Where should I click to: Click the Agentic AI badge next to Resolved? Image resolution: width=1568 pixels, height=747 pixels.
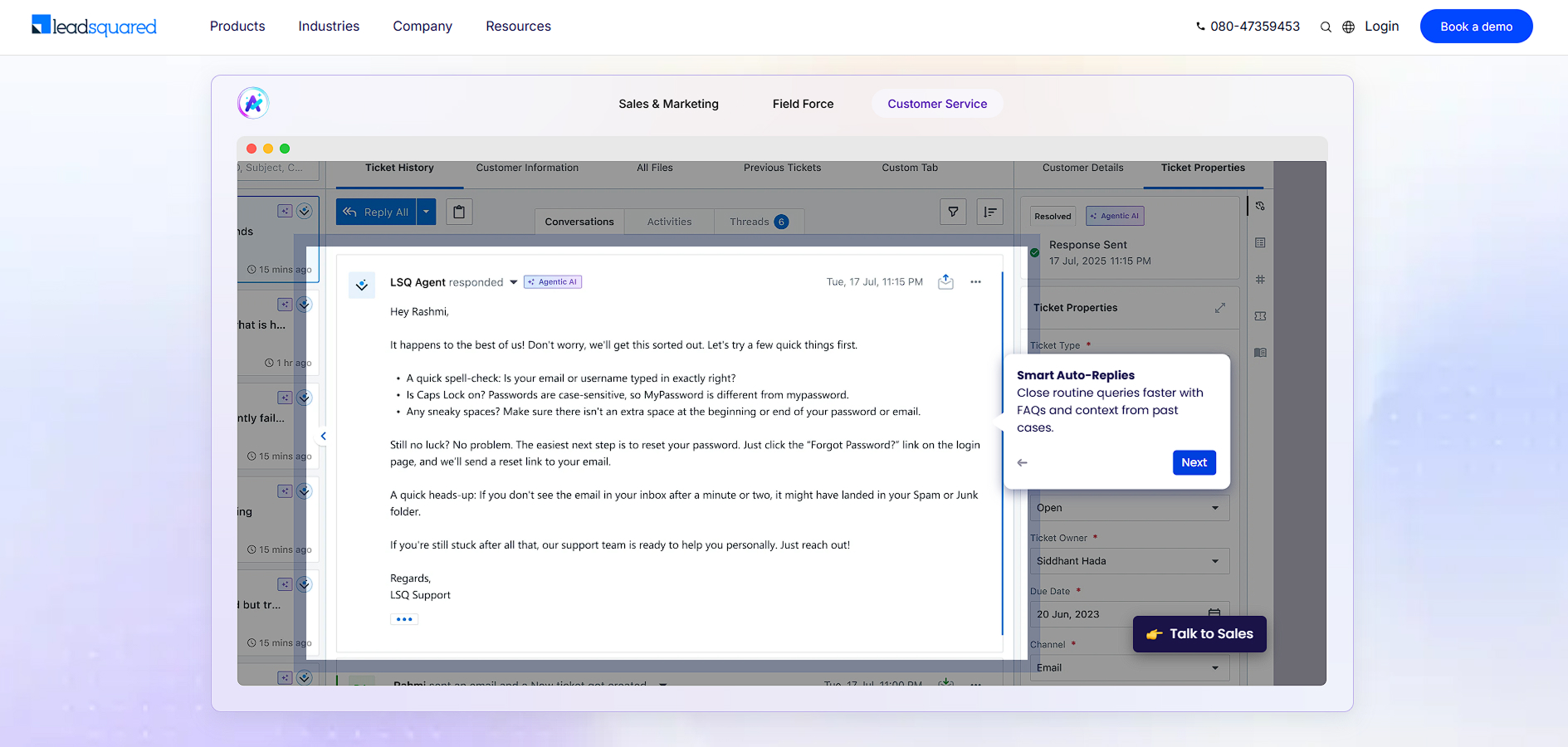(x=1115, y=216)
